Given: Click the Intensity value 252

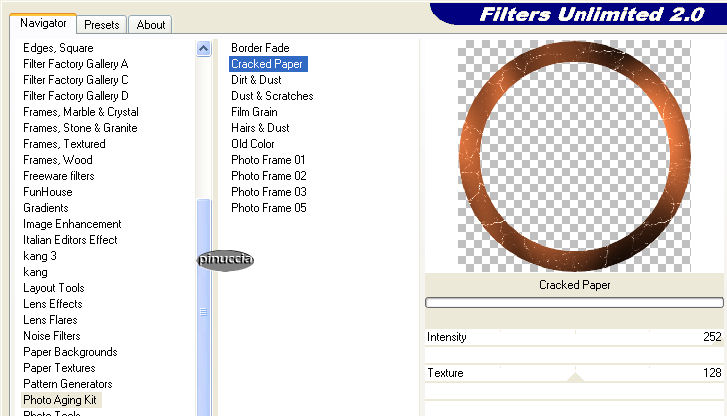Looking at the screenshot, I should click(712, 337).
